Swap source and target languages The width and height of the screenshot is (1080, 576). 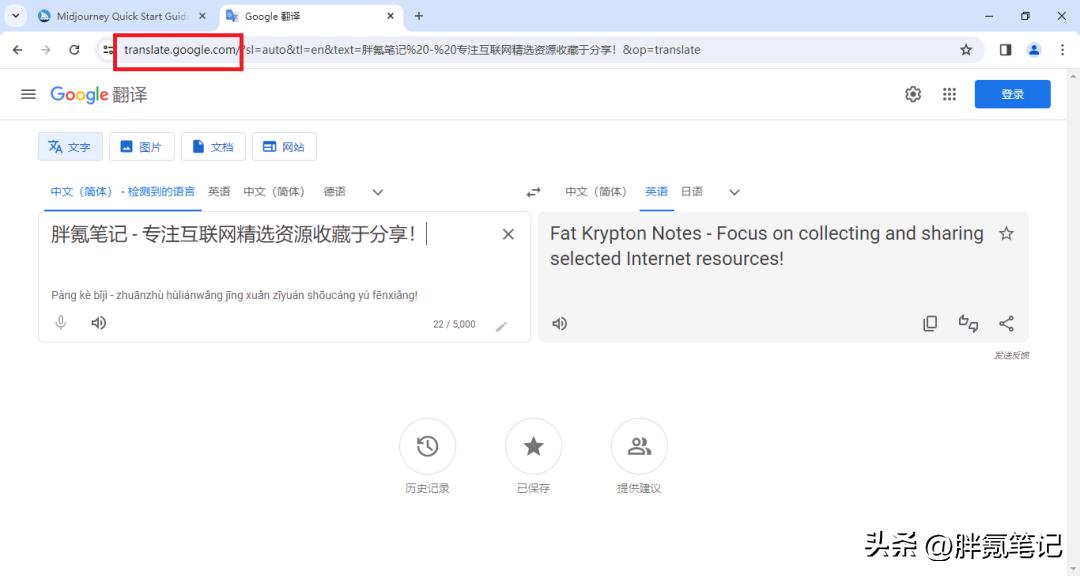point(533,191)
